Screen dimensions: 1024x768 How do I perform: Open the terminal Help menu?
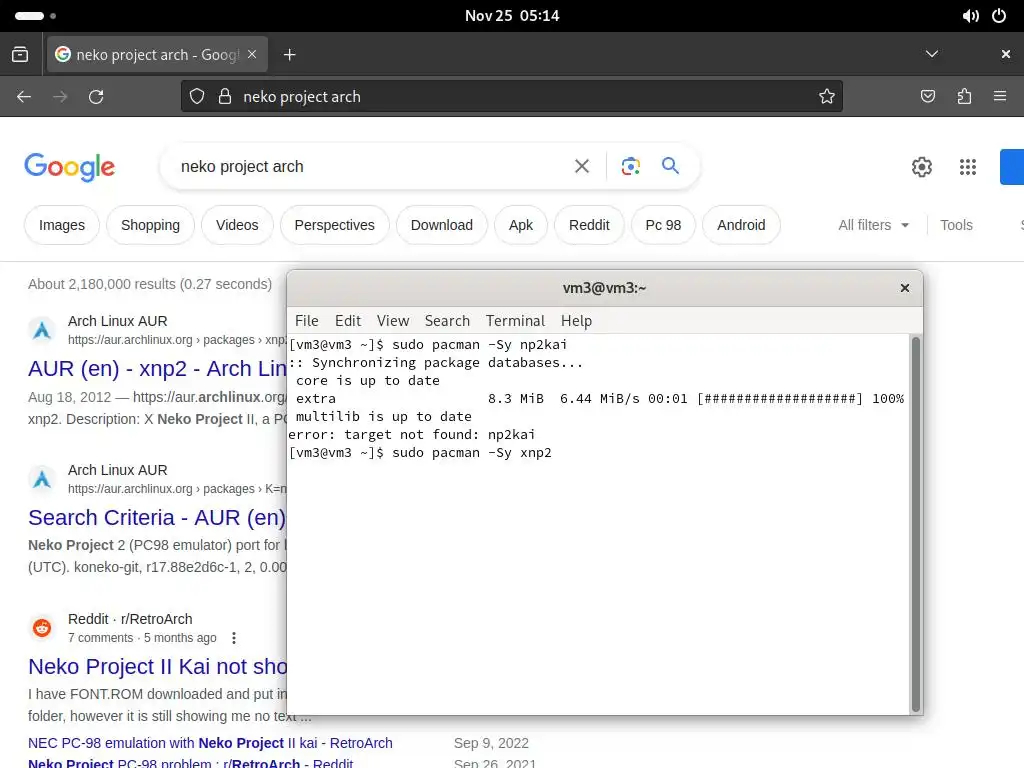(x=576, y=321)
